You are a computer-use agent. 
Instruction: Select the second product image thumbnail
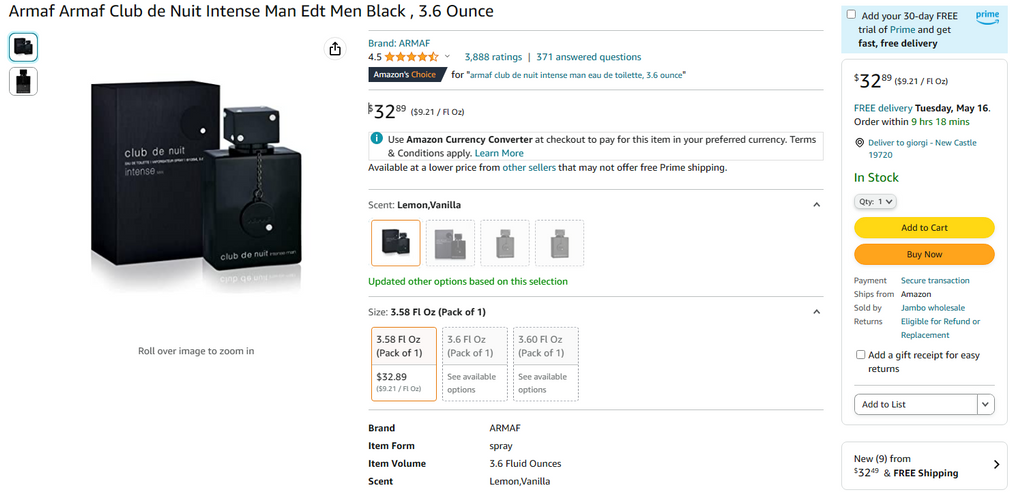23,81
